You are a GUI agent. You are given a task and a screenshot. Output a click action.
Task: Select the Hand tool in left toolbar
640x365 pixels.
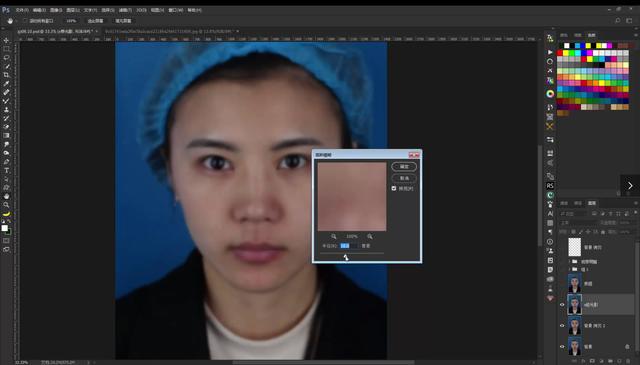[6, 196]
